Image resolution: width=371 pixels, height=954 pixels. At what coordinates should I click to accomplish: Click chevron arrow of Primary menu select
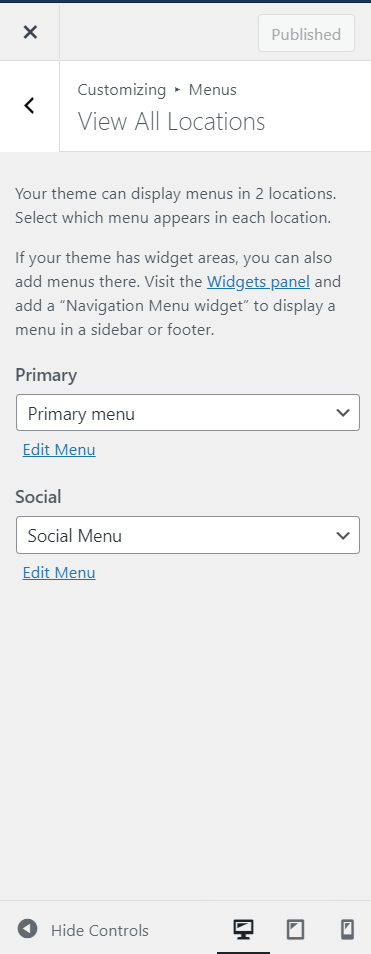(x=343, y=413)
